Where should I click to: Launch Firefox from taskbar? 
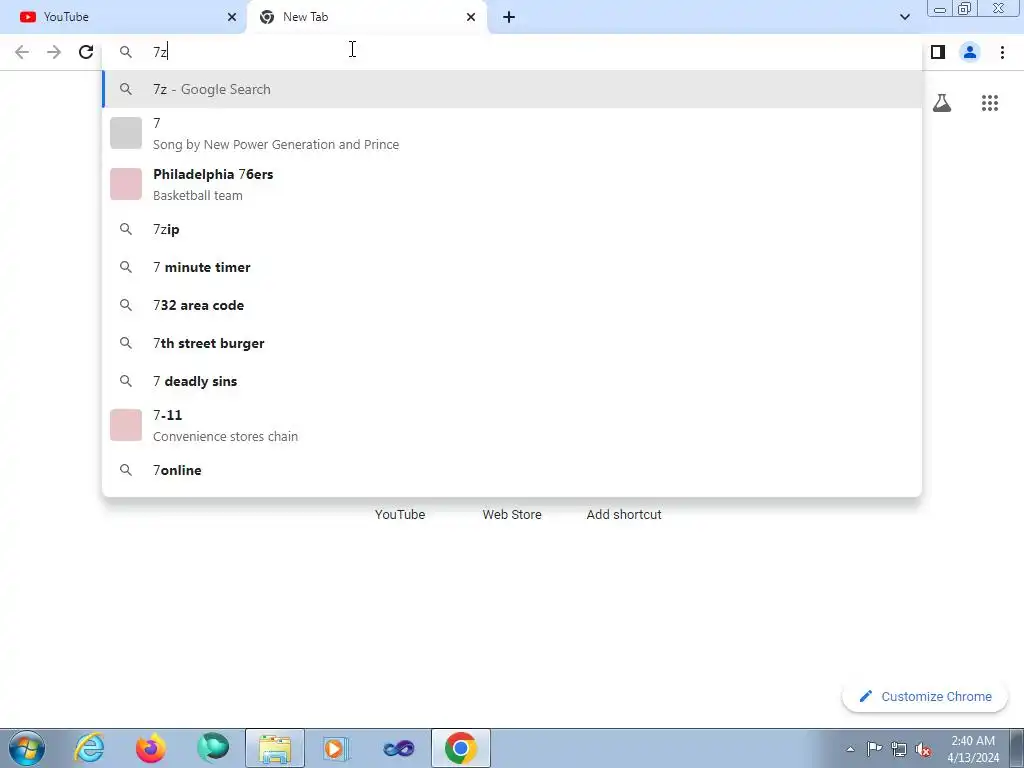click(150, 748)
